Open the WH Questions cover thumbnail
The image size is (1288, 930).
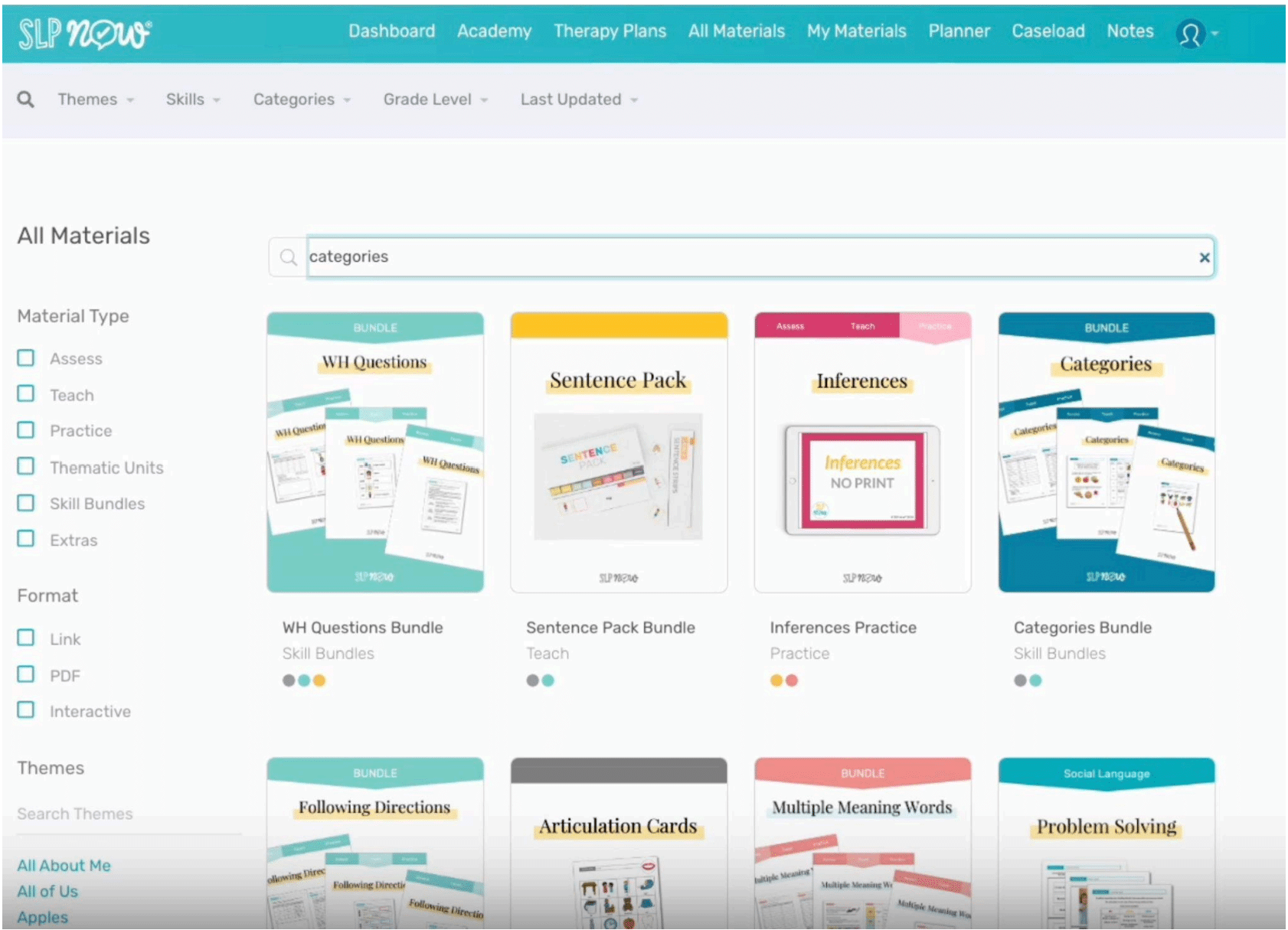pos(375,452)
